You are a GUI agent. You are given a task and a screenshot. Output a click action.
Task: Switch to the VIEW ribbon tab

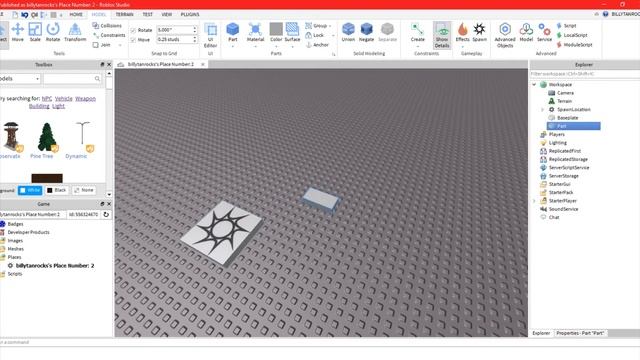[167, 14]
